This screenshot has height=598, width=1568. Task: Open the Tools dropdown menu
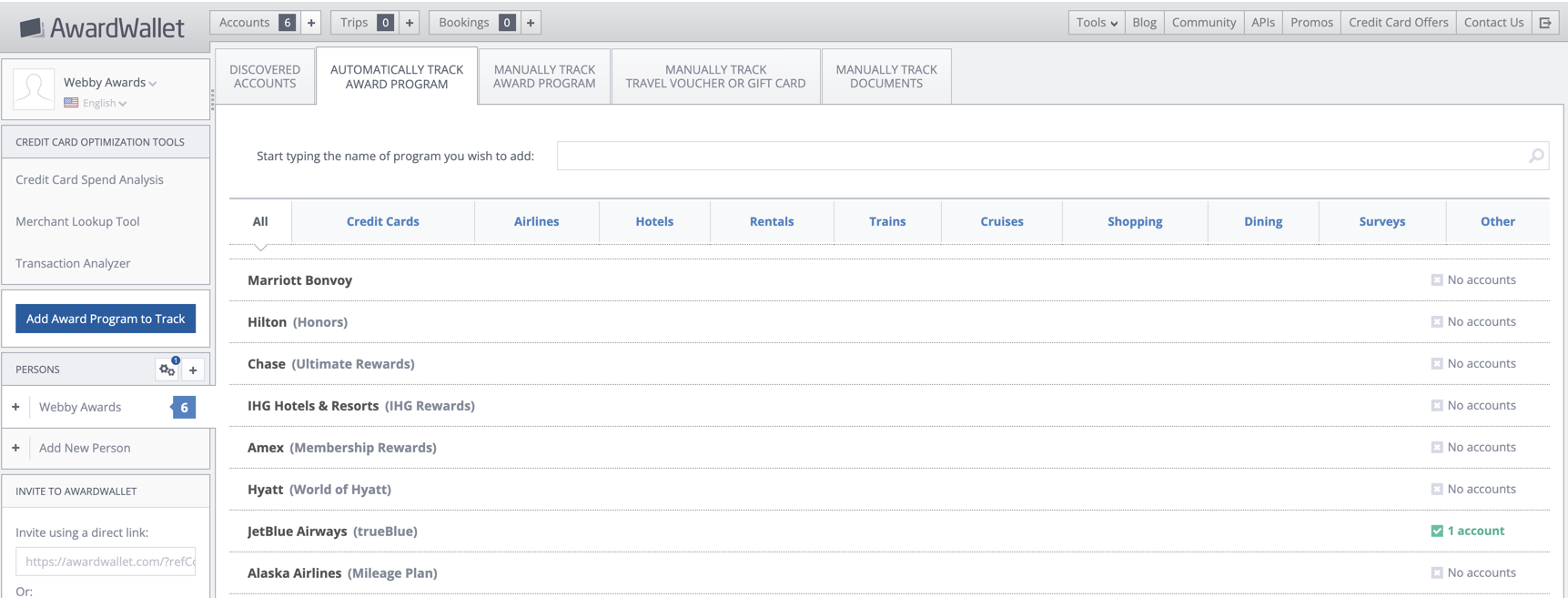click(1096, 23)
